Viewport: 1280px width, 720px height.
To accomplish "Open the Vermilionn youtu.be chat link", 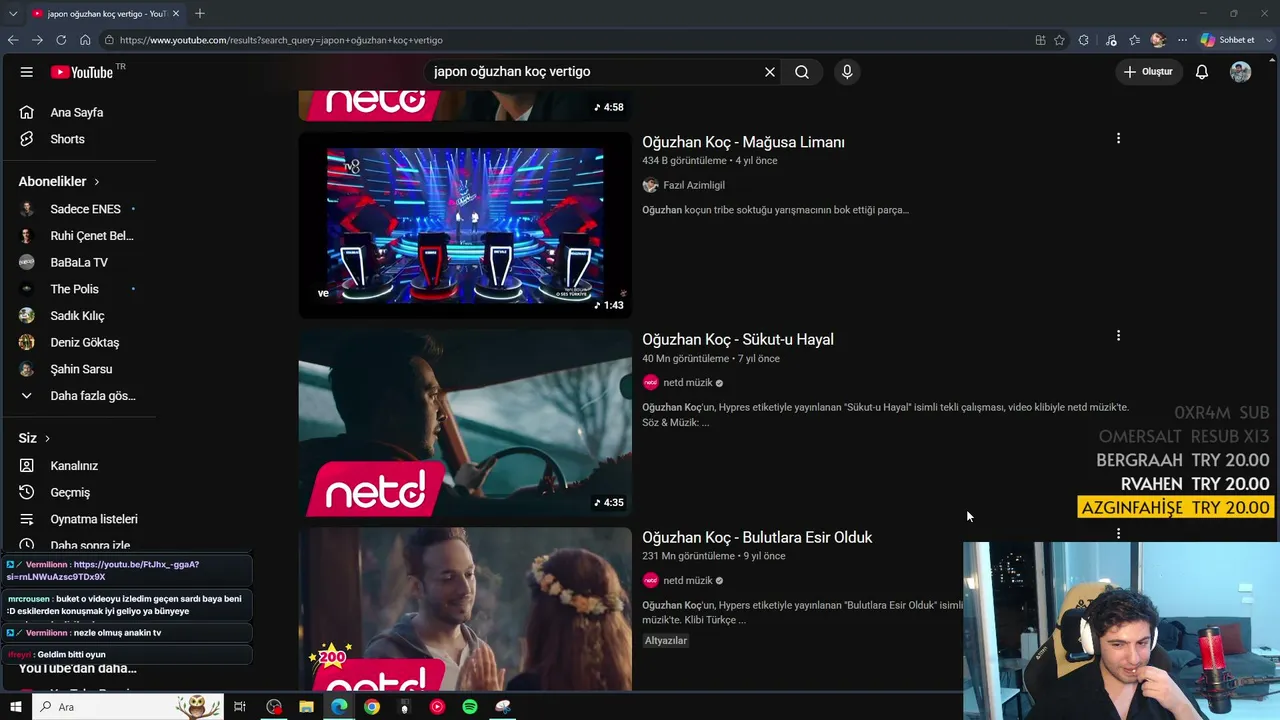I will coord(102,571).
